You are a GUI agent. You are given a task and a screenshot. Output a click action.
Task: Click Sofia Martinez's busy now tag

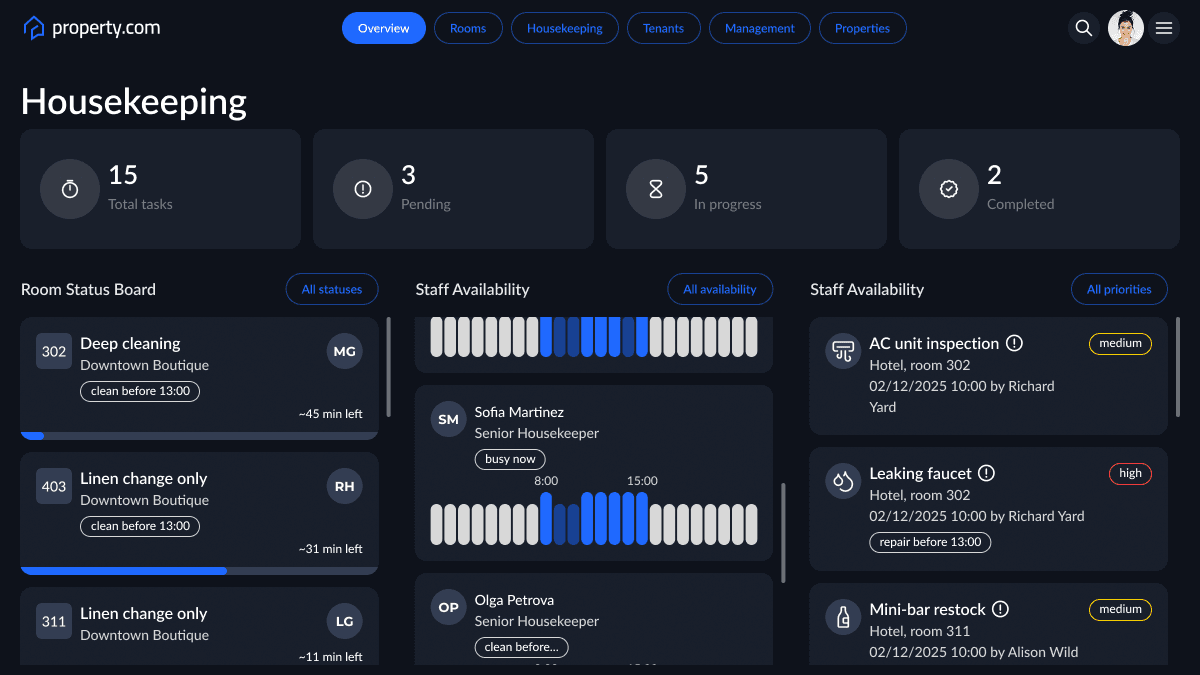click(511, 459)
